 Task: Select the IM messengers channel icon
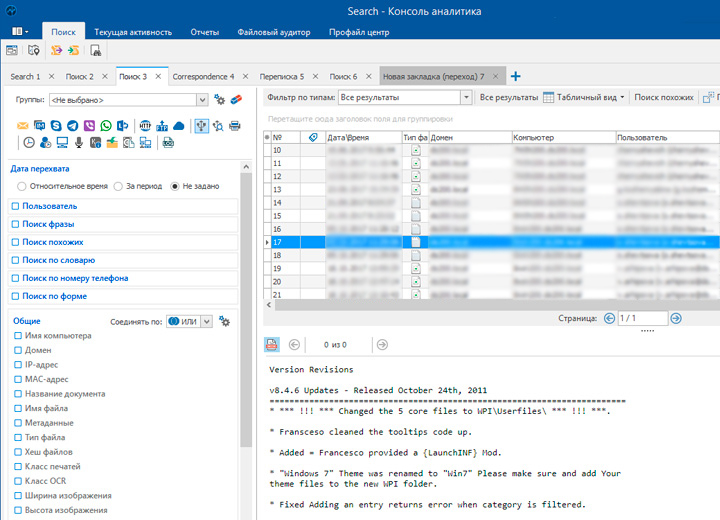(39, 125)
